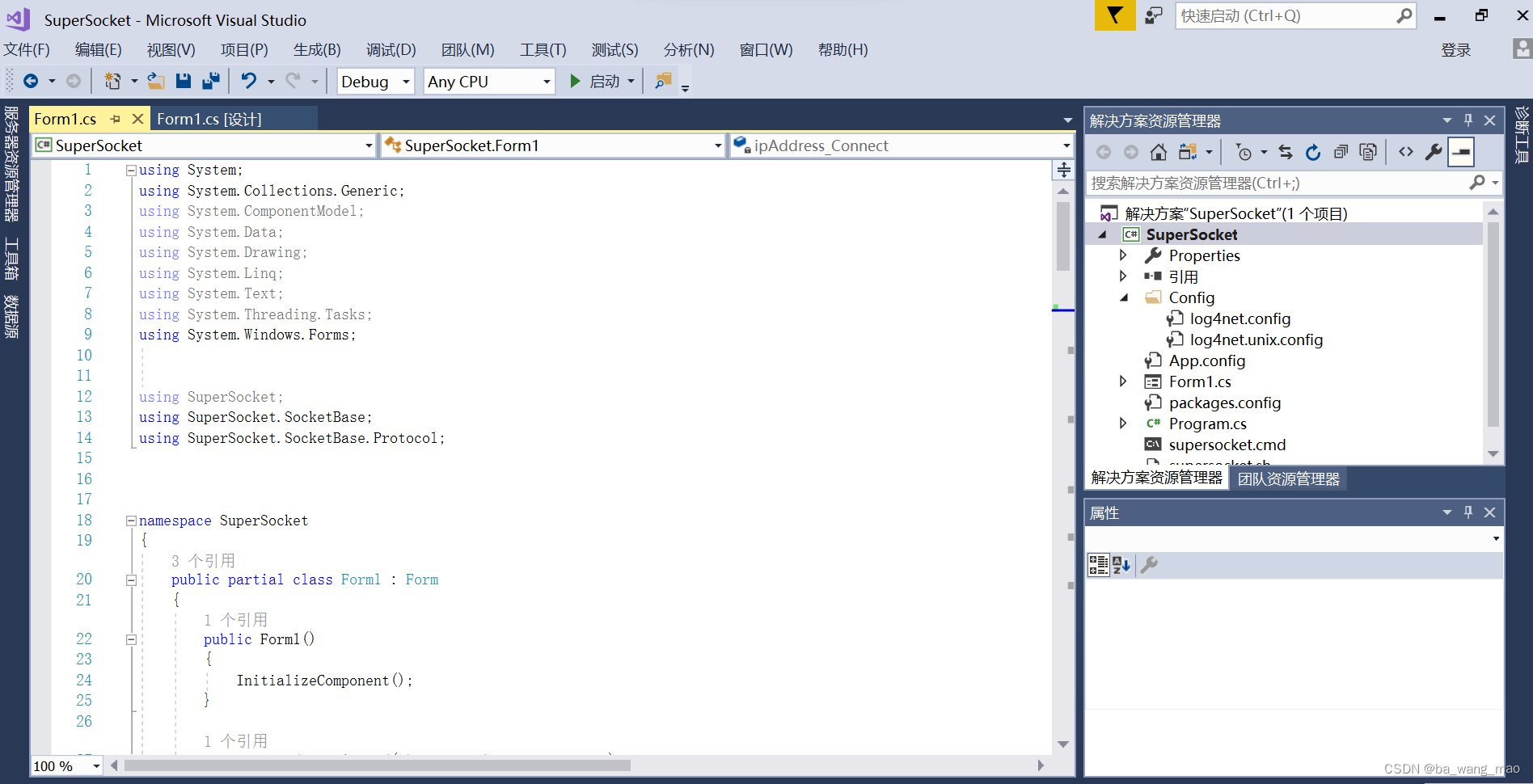Image resolution: width=1533 pixels, height=784 pixels.
Task: Click the notifications flag icon in title bar
Action: click(1114, 15)
